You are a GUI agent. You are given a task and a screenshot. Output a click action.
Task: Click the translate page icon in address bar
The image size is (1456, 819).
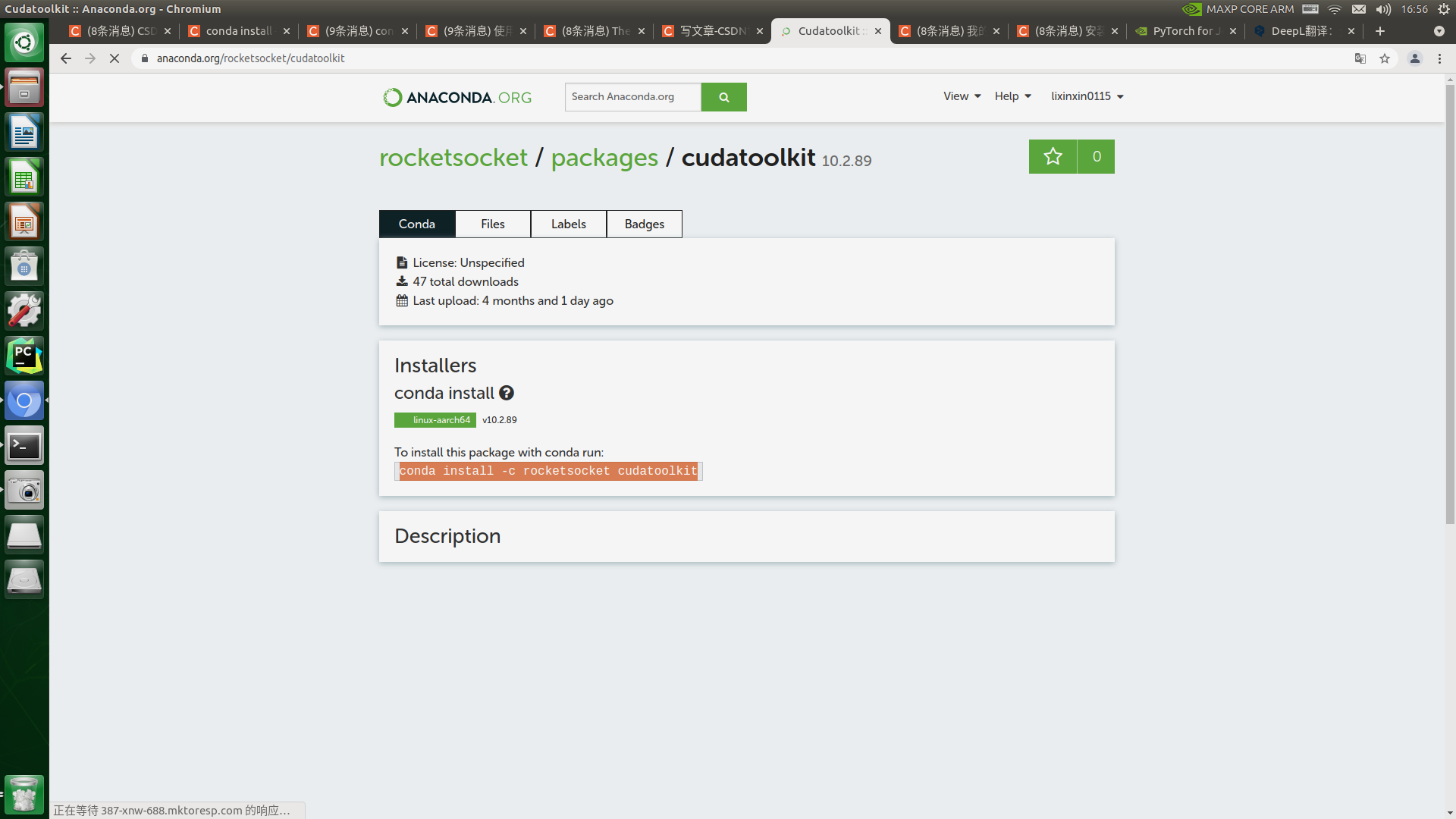pyautogui.click(x=1360, y=58)
